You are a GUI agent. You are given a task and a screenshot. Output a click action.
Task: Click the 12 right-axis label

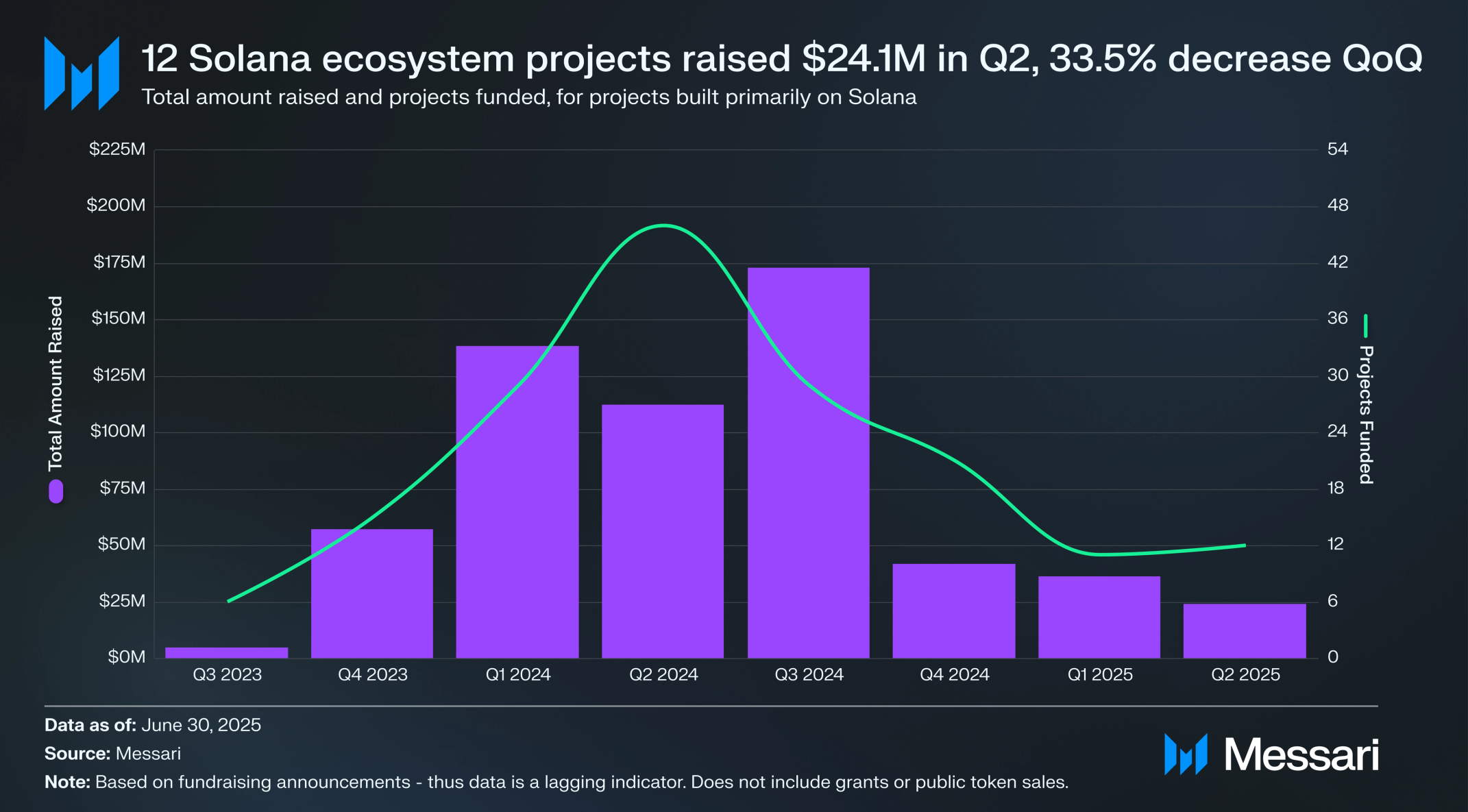(x=1336, y=545)
